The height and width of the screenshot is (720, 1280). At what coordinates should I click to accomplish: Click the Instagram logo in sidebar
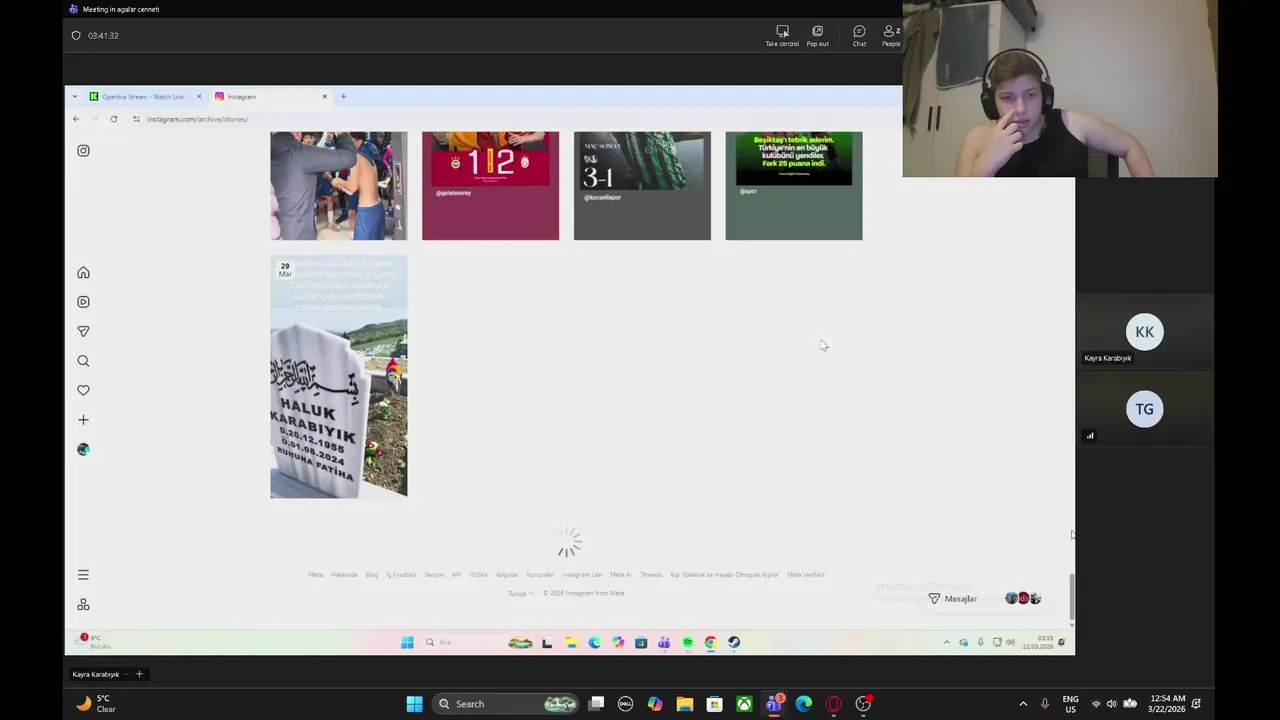pos(83,151)
